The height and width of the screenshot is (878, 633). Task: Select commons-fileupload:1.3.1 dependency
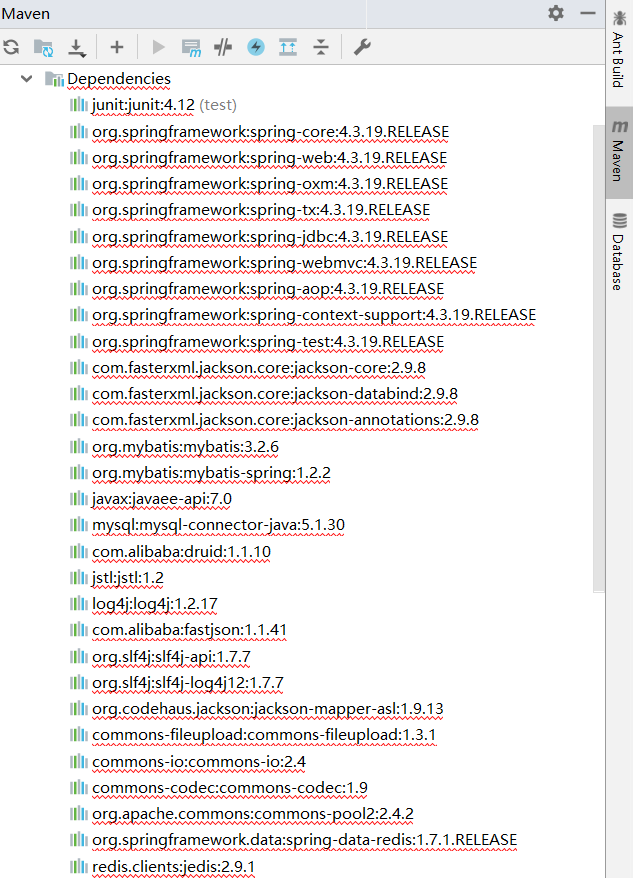[253, 735]
